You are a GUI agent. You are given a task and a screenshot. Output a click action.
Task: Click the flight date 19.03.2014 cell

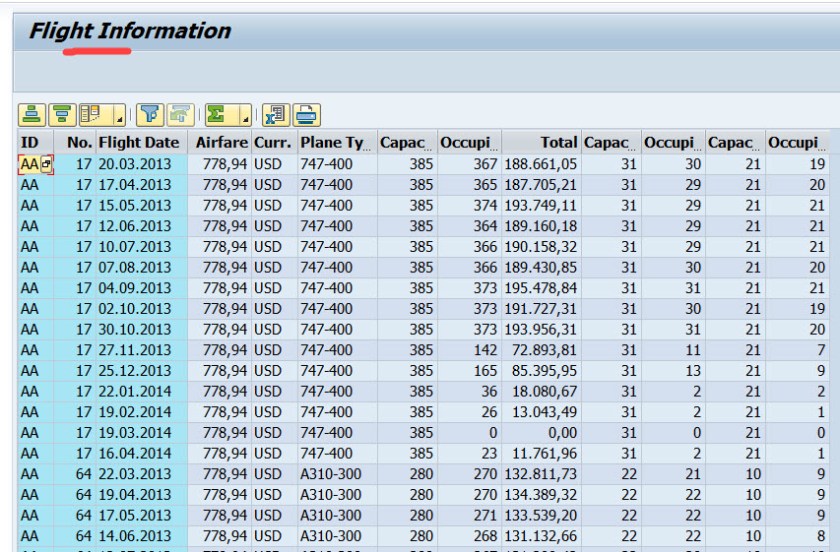pos(134,433)
